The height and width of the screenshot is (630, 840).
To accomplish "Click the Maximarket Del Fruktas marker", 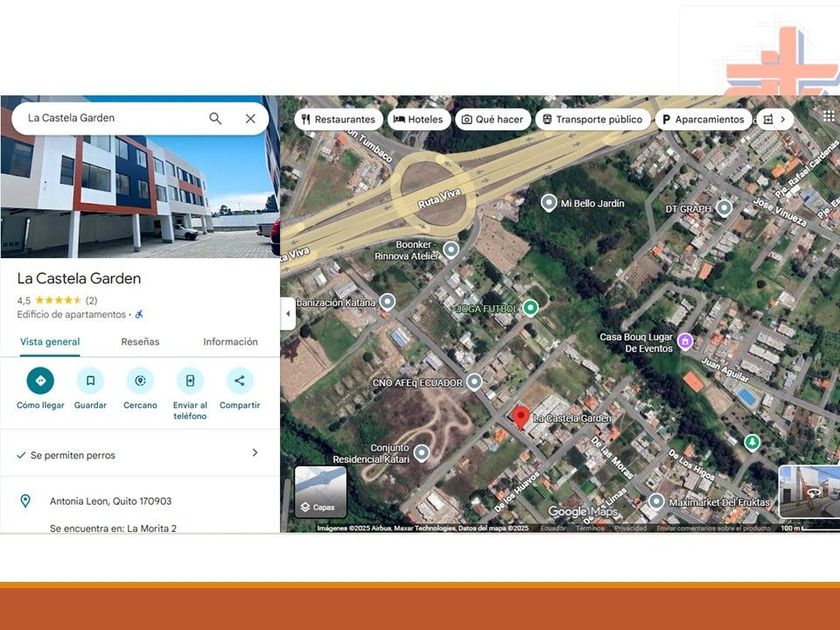I will [x=656, y=502].
